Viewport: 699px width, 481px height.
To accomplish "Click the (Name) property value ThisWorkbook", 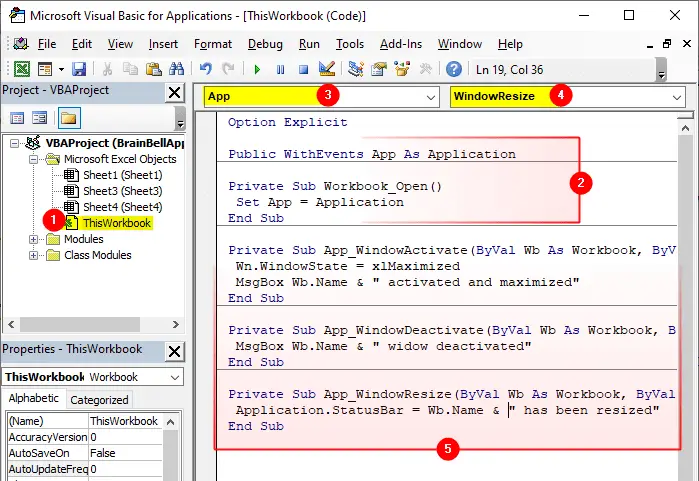I will click(x=125, y=421).
